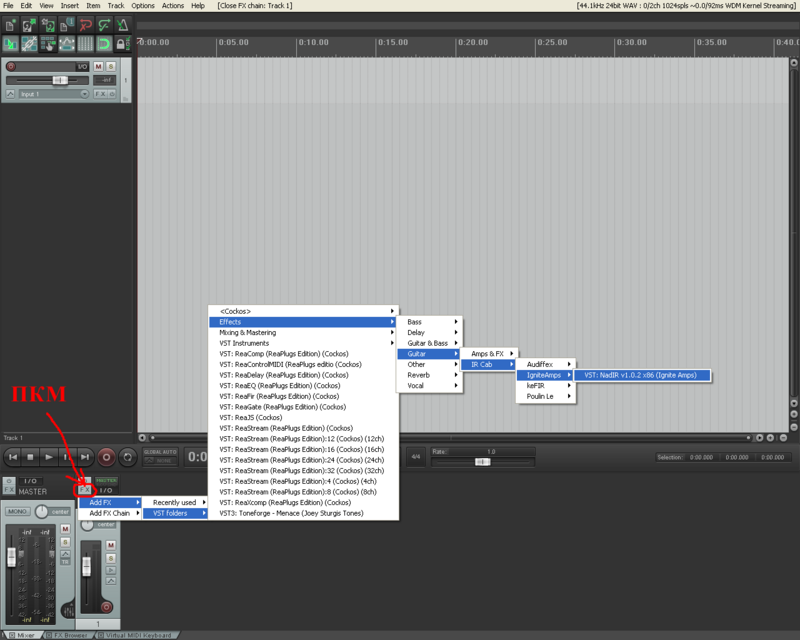Mute Track 1 in the track panel

(99, 66)
